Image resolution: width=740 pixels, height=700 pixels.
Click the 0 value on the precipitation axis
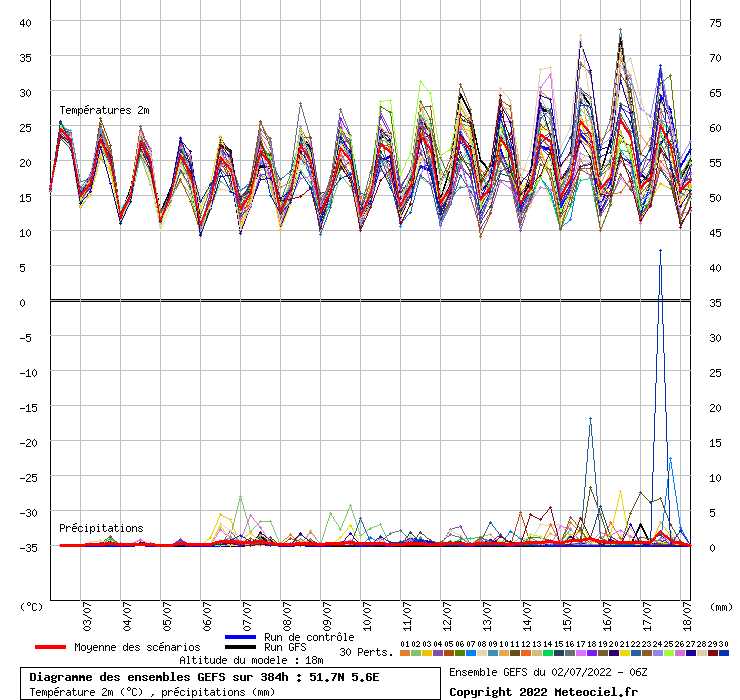pyautogui.click(x=713, y=548)
